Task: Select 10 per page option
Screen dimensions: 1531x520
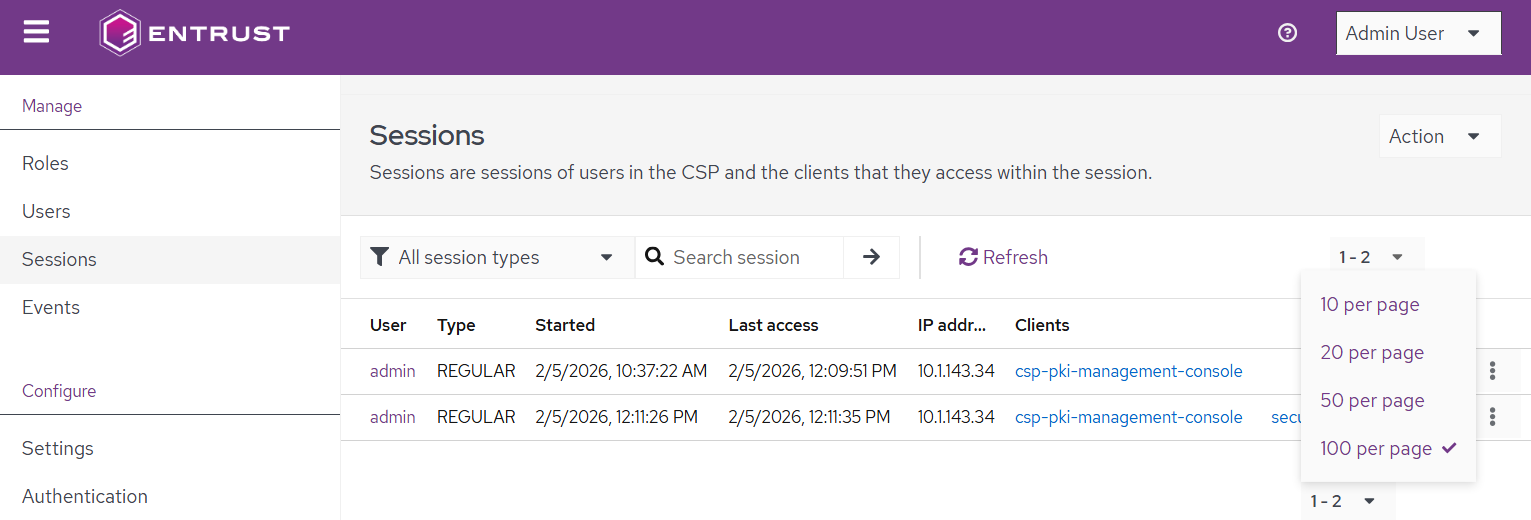Action: pyautogui.click(x=1369, y=305)
